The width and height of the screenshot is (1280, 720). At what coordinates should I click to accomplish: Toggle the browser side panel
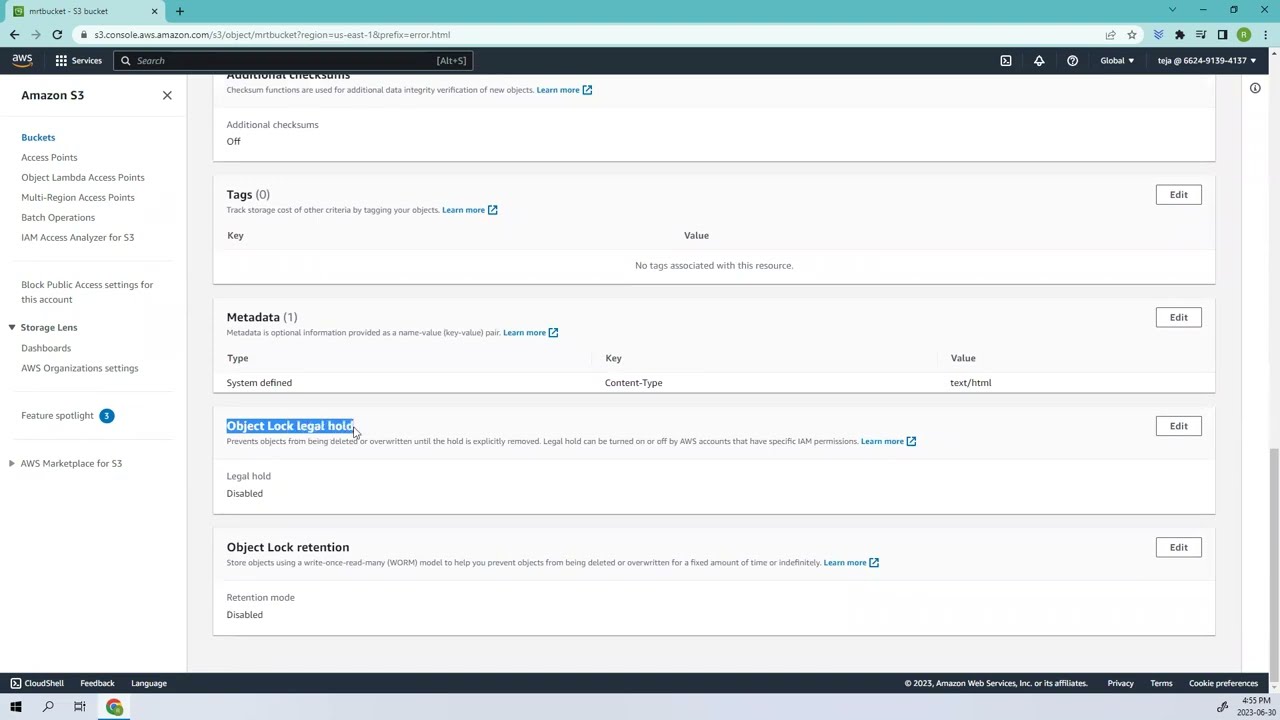1222,35
